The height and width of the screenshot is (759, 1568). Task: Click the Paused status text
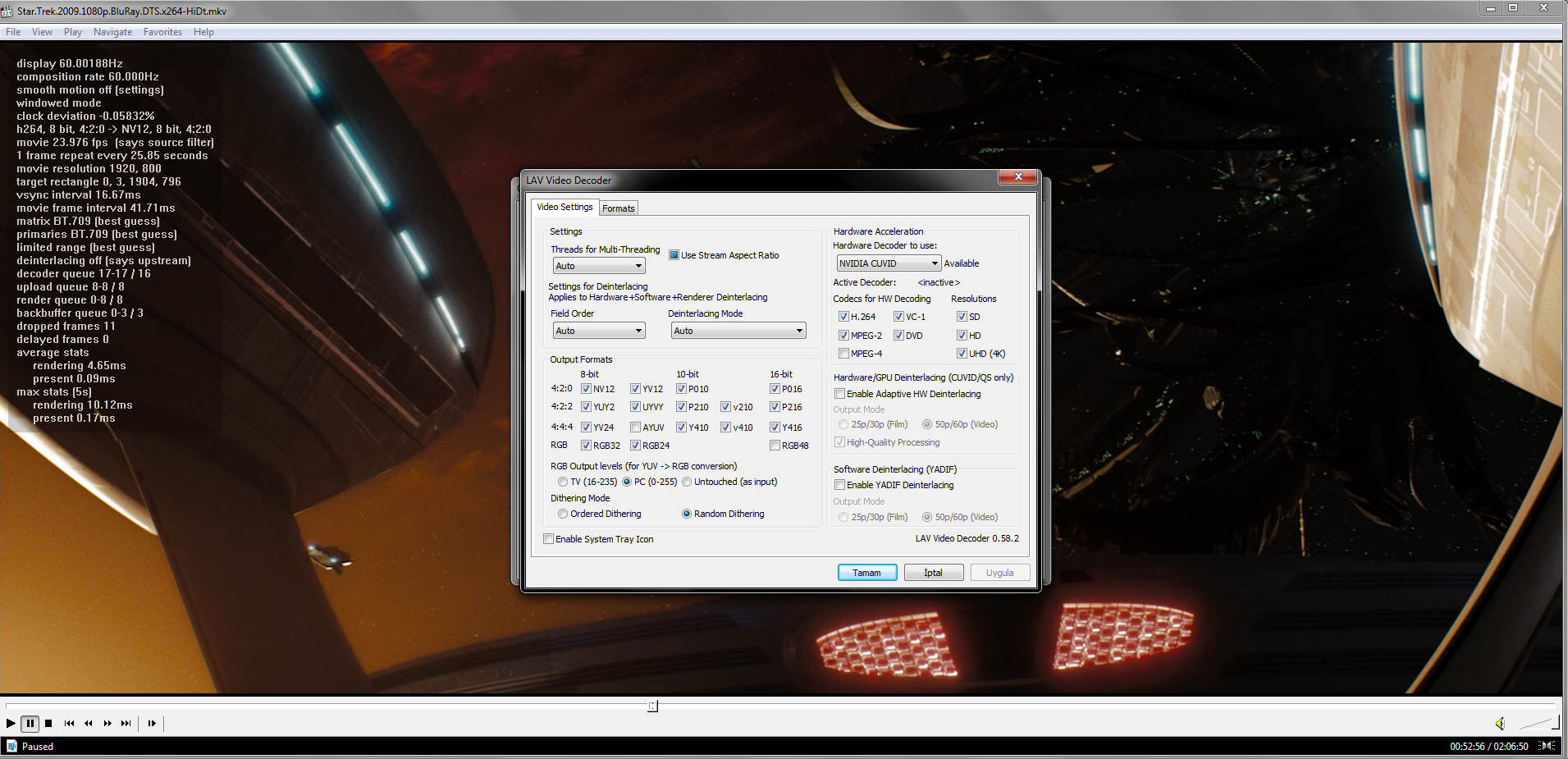(38, 747)
